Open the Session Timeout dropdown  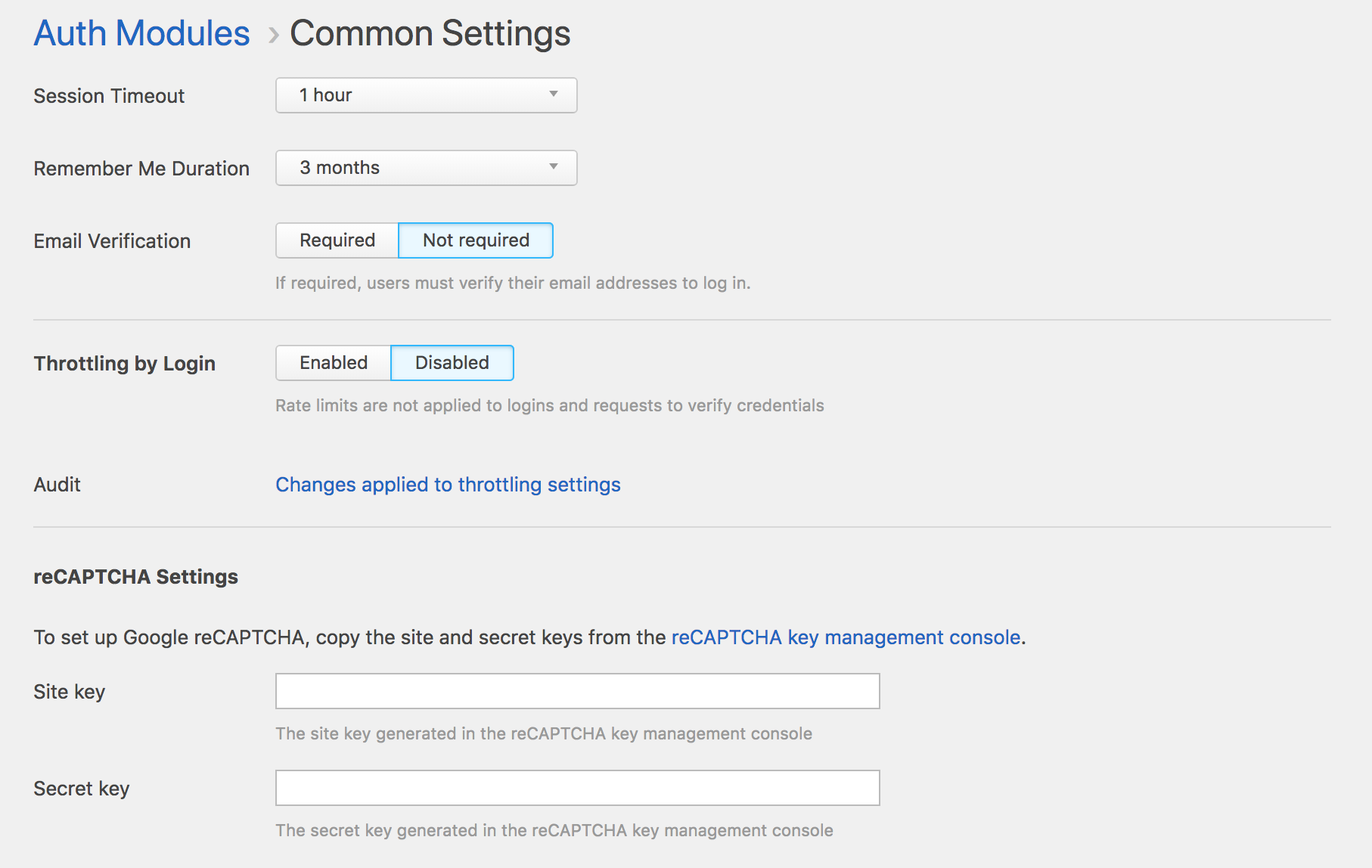coord(426,95)
